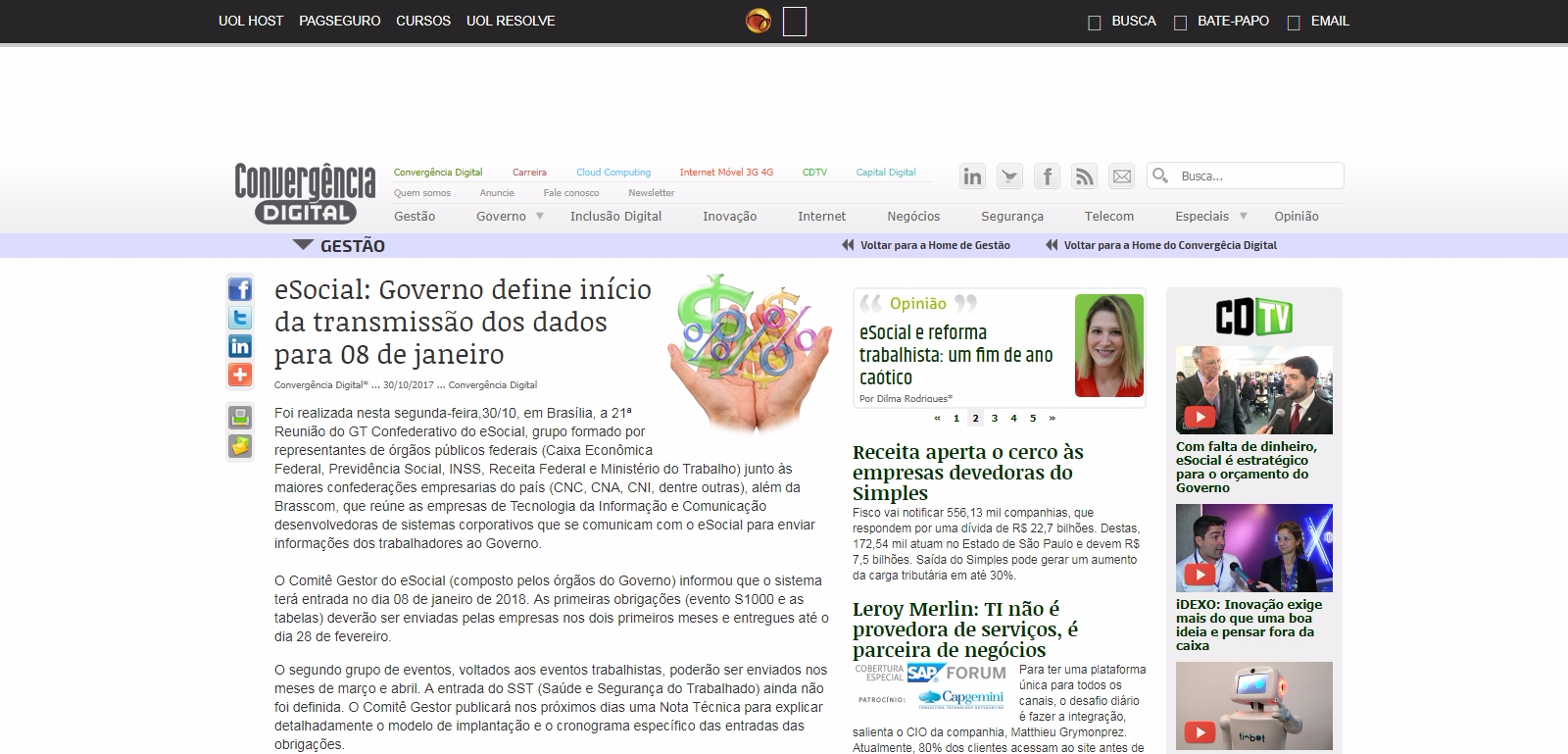
Task: Send article by email with yellow envelope icon
Action: tap(240, 446)
